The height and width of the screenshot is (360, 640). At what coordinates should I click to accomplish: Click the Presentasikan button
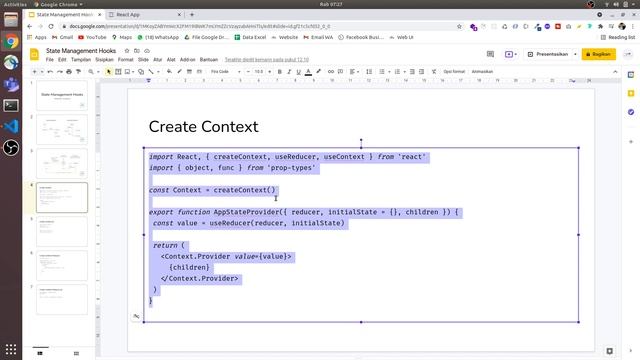(x=548, y=54)
